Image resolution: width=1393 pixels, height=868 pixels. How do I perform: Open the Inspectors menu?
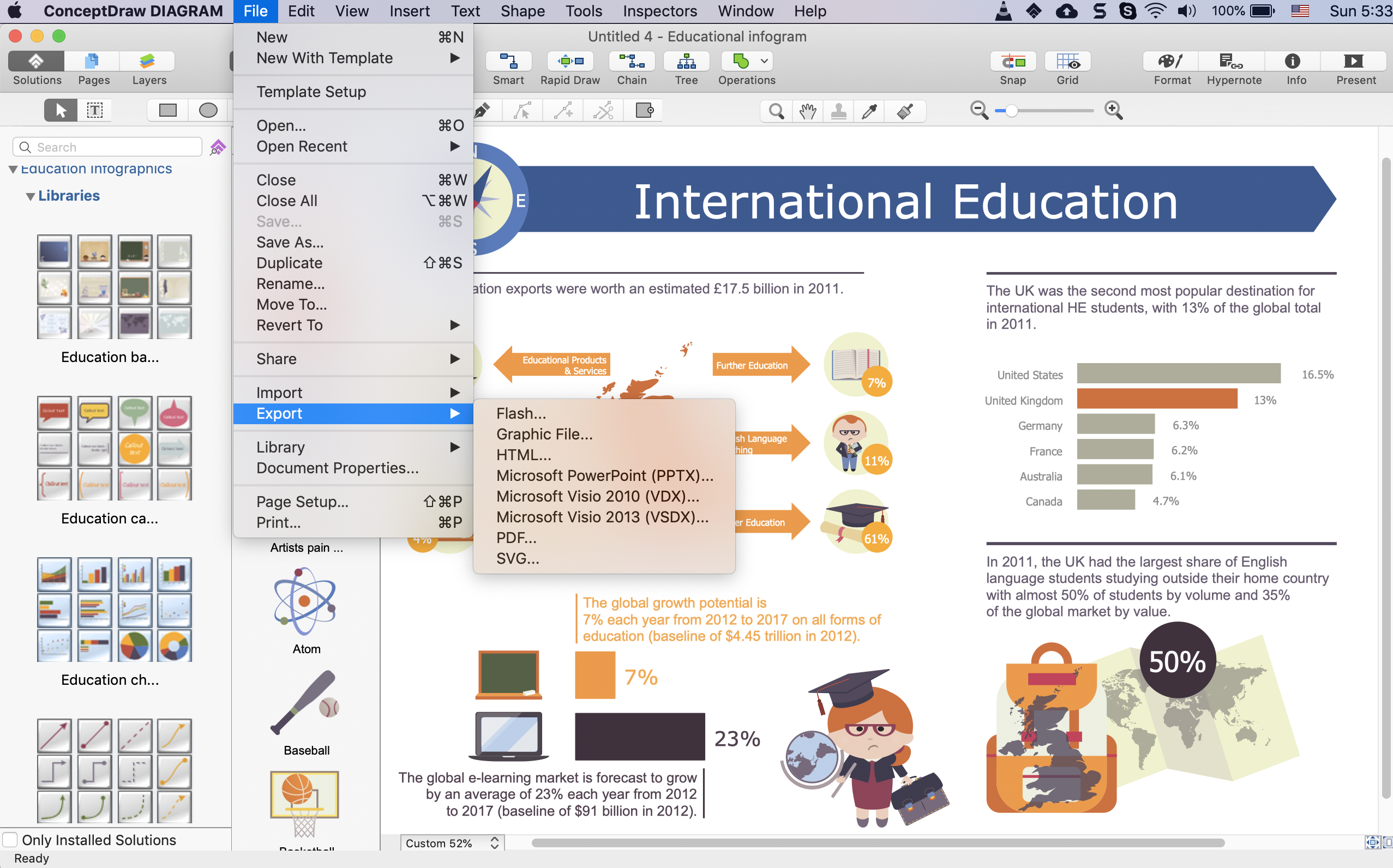[x=660, y=11]
